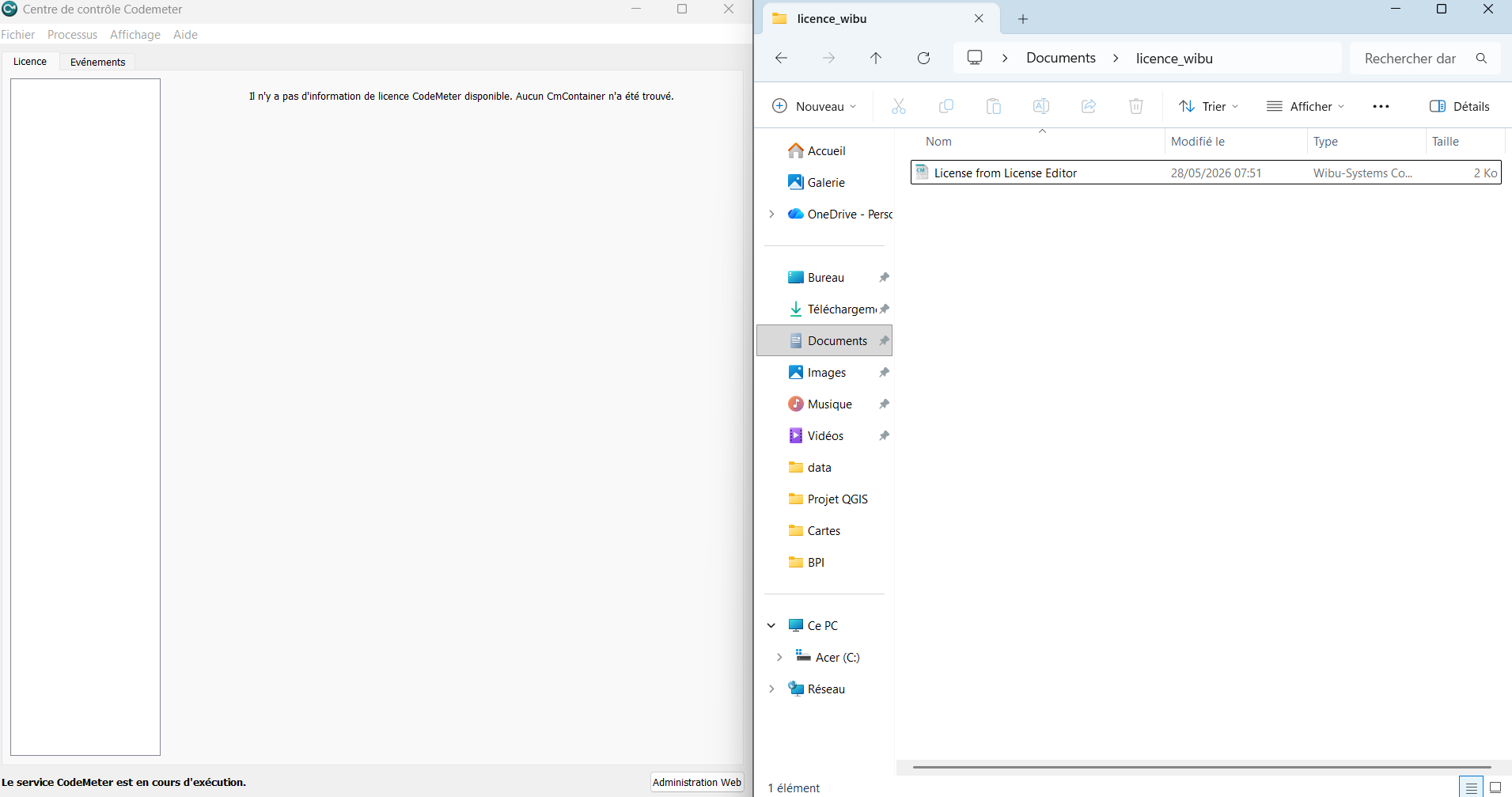
Task: Click the PC monitor icon in address bar
Action: point(975,58)
